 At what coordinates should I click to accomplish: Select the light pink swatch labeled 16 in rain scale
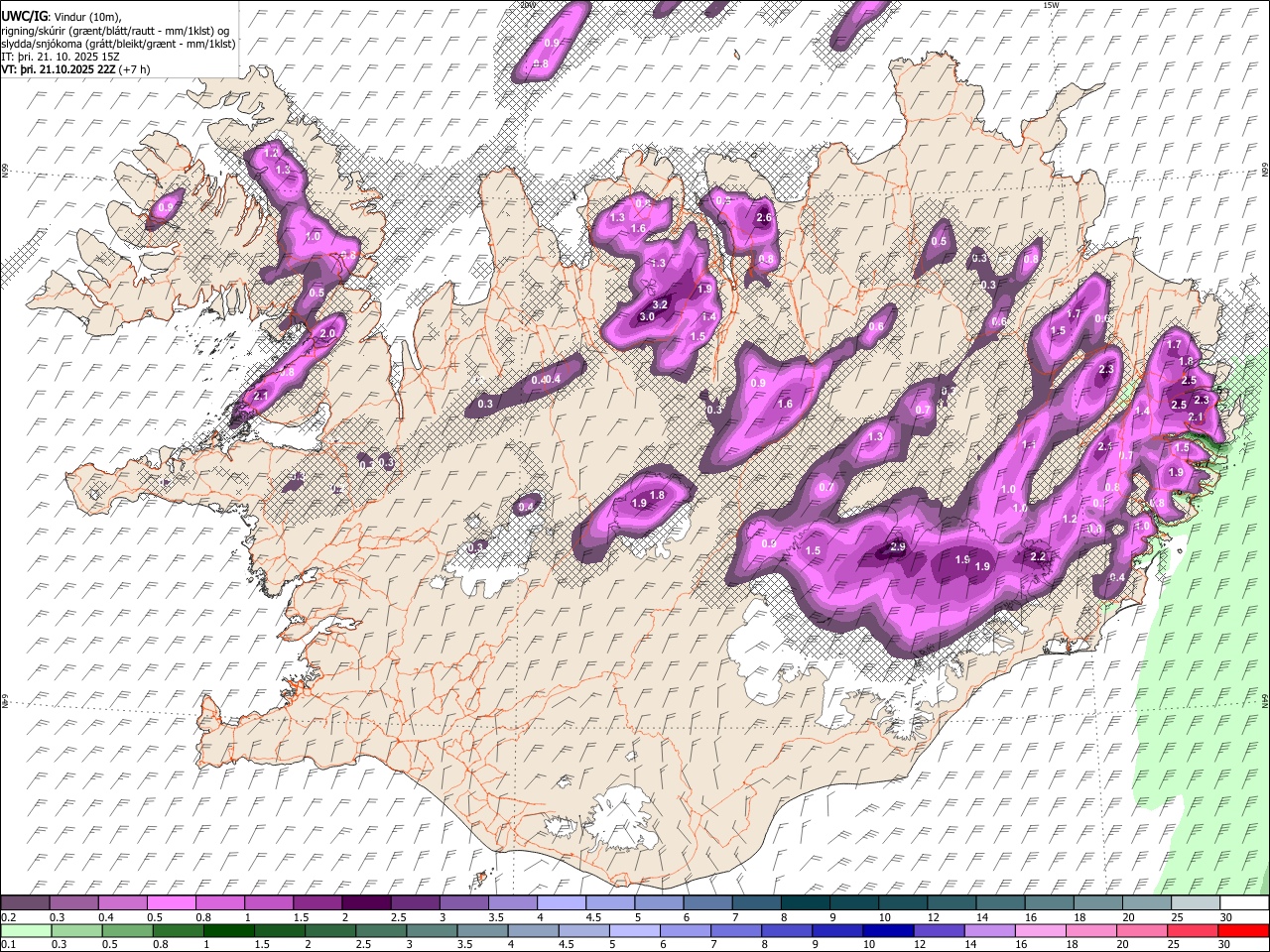click(1040, 930)
